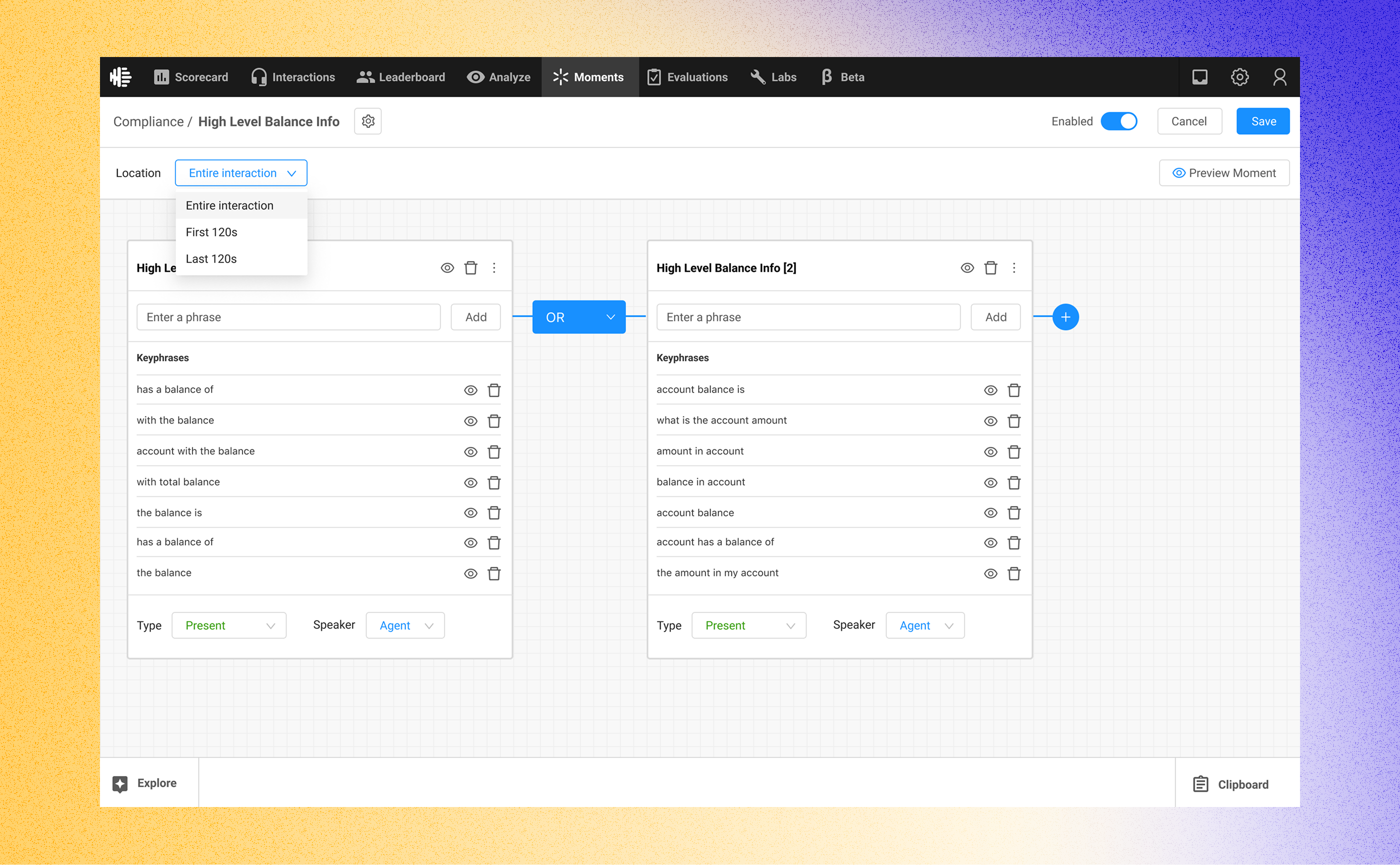Open Type dropdown in Info [2] card
Image resolution: width=1400 pixels, height=865 pixels.
pos(748,625)
